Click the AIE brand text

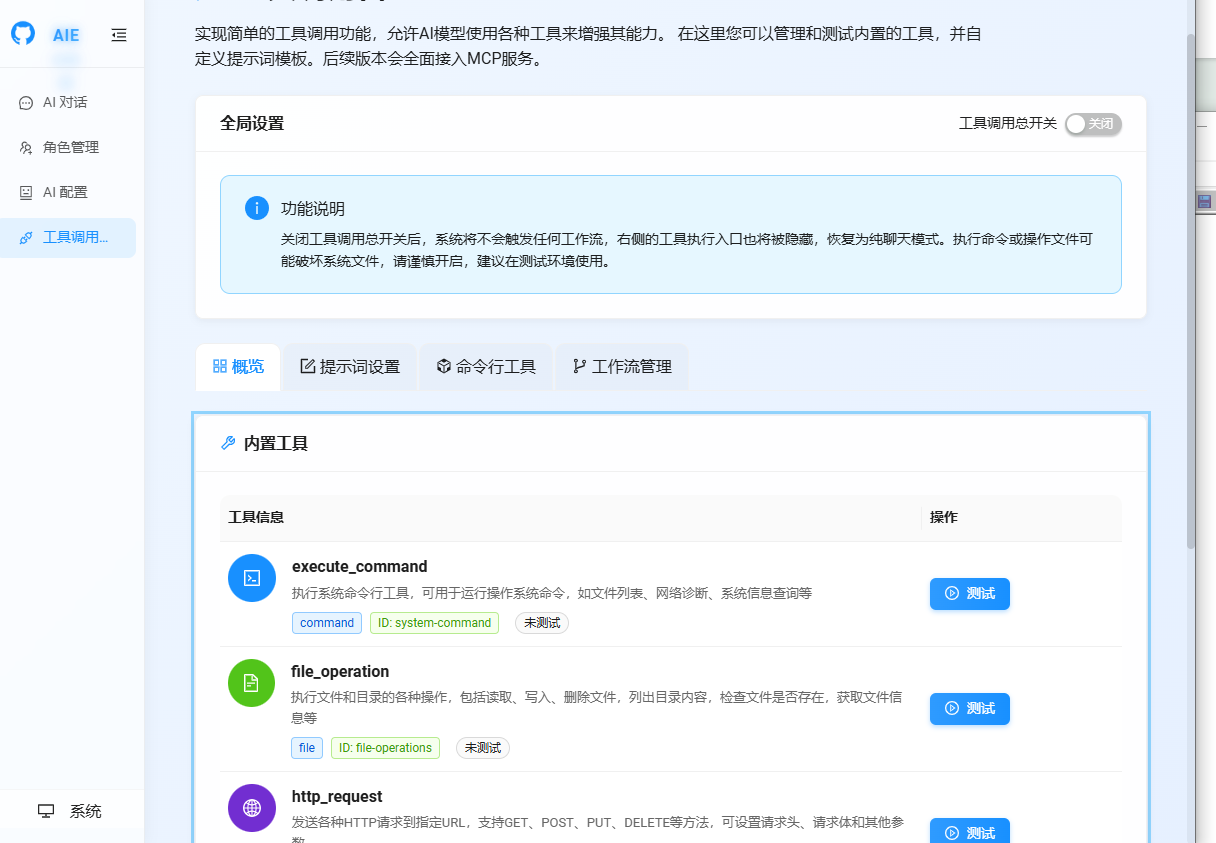[66, 35]
